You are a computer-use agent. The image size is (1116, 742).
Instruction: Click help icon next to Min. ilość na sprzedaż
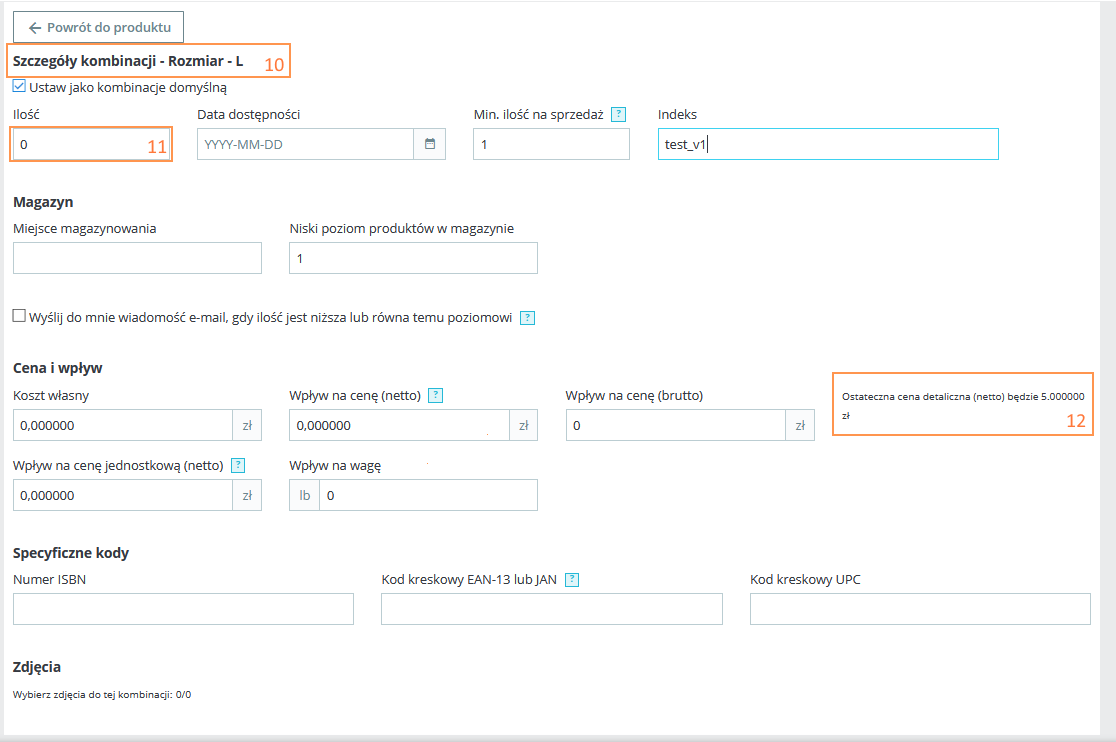618,114
